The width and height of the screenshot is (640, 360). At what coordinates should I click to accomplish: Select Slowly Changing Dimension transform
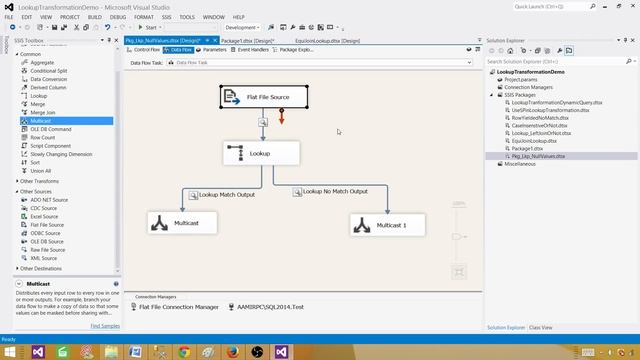pyautogui.click(x=61, y=154)
